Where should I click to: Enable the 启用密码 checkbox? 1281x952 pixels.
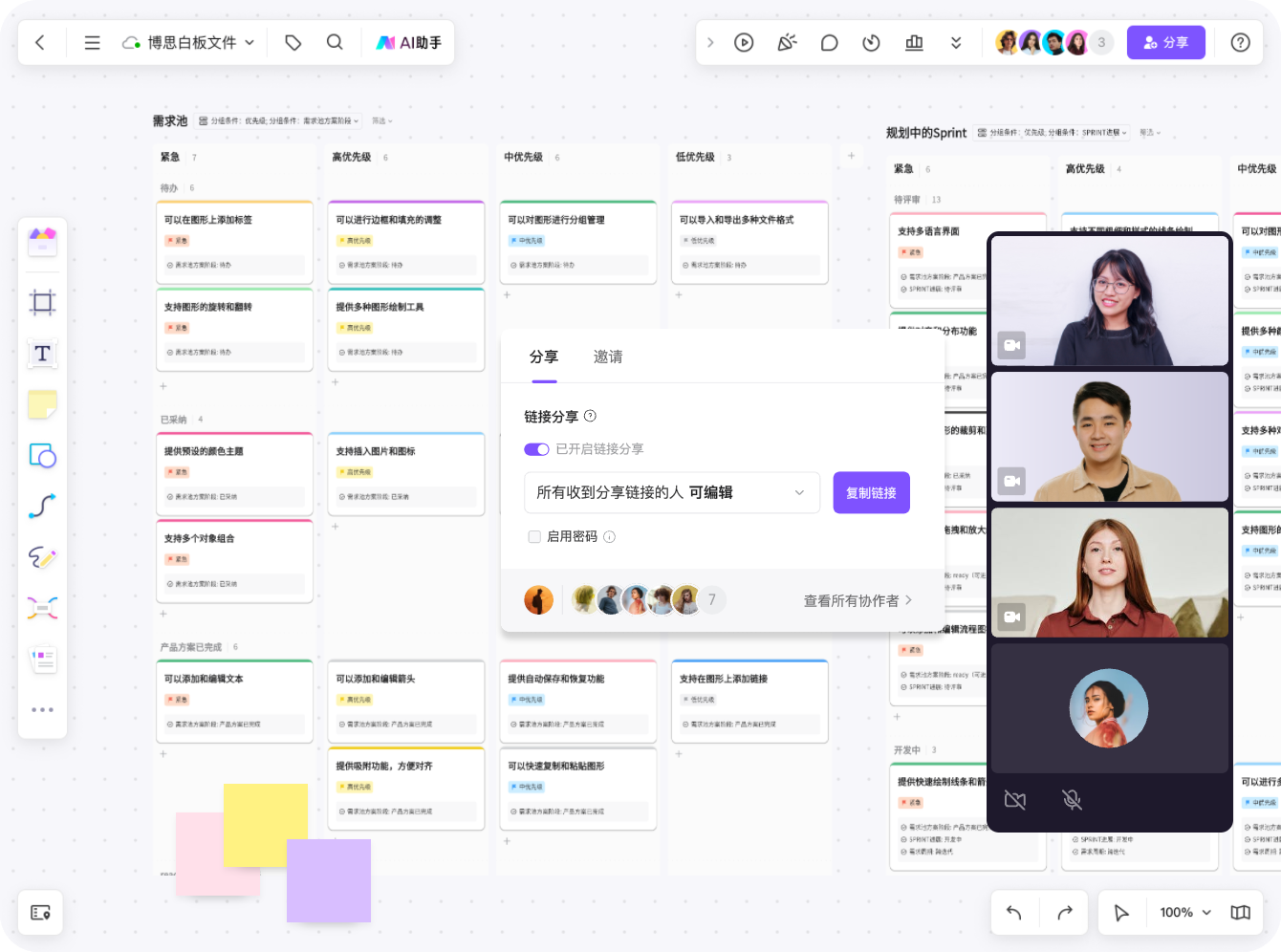click(x=534, y=536)
